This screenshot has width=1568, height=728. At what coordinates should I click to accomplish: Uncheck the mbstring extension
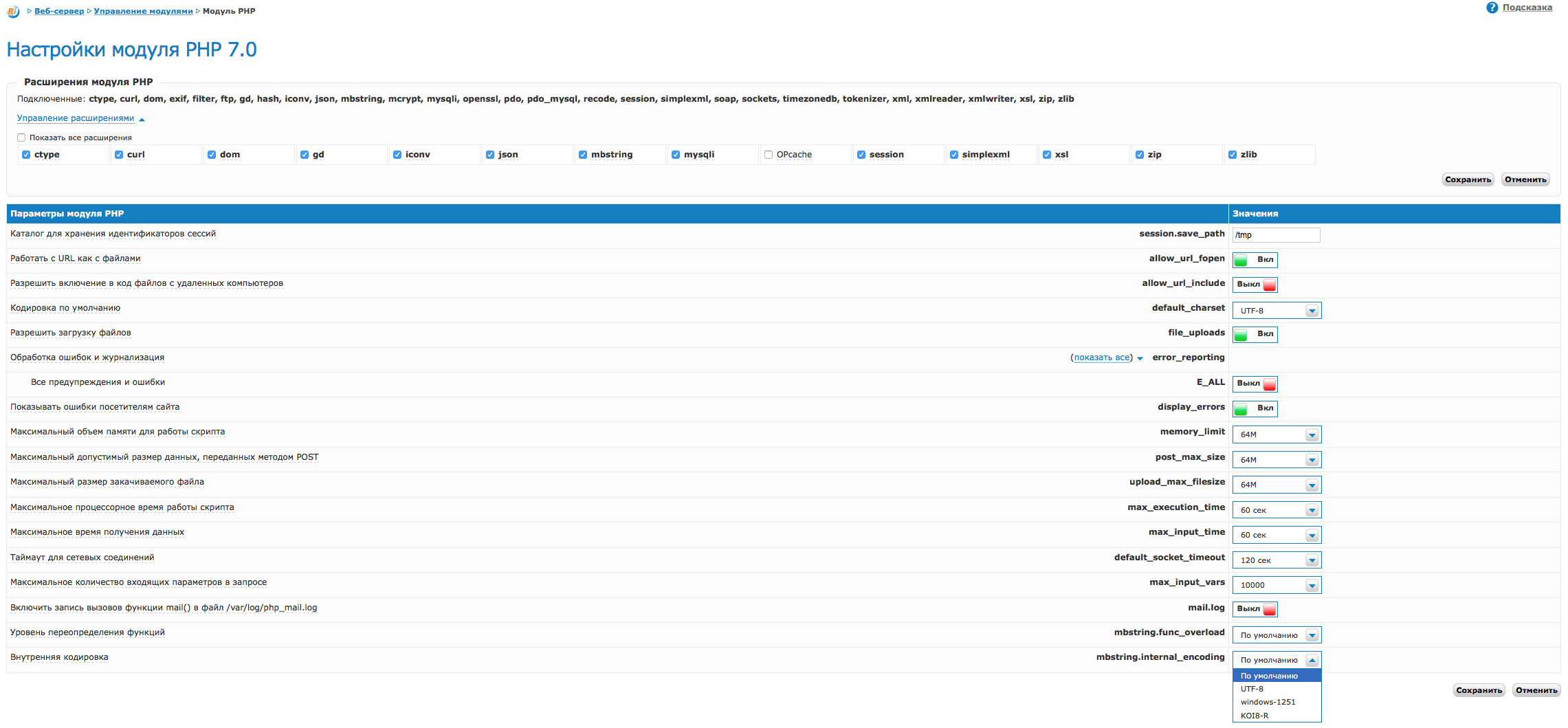(583, 155)
